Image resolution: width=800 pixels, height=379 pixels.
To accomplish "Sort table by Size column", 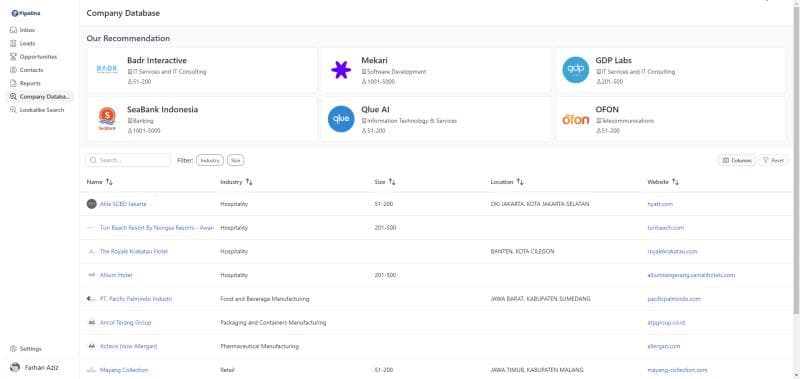I will point(385,182).
